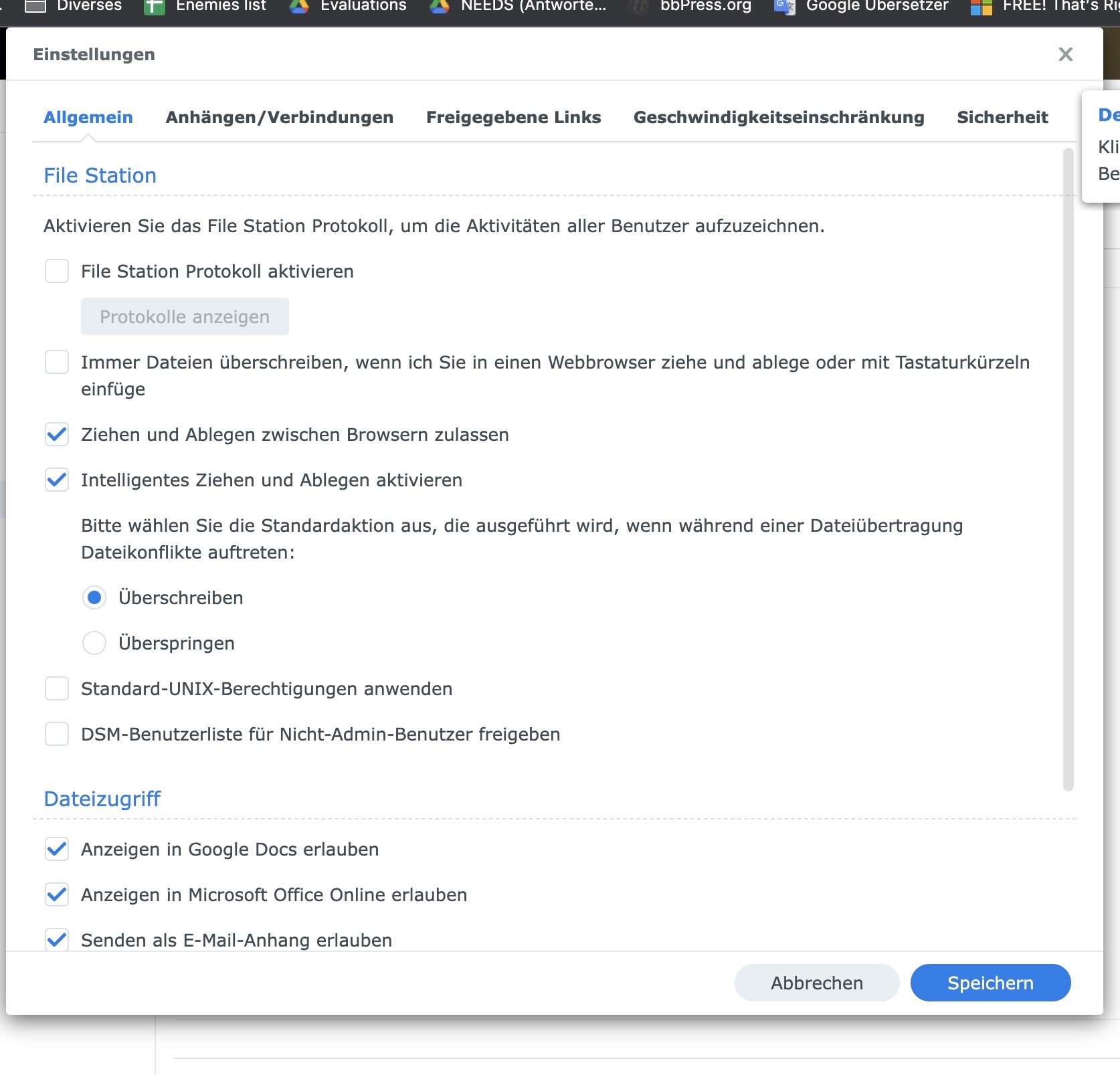
Task: Click the File Station section heading
Action: (100, 175)
